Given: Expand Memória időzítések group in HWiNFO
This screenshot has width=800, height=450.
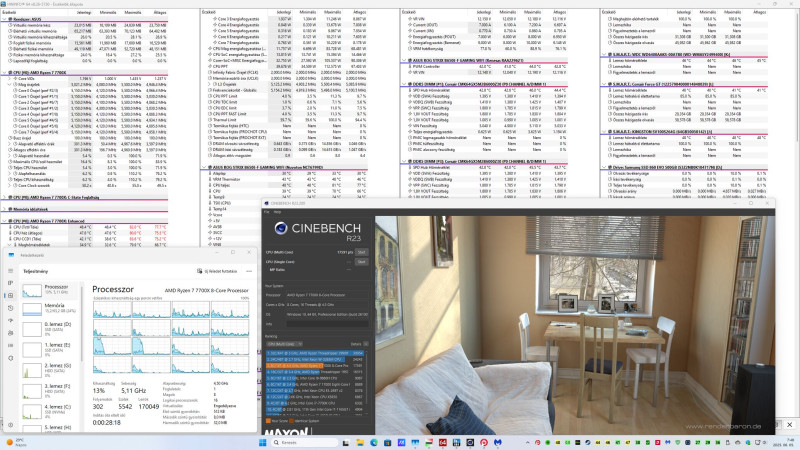Looking at the screenshot, I should (5, 209).
